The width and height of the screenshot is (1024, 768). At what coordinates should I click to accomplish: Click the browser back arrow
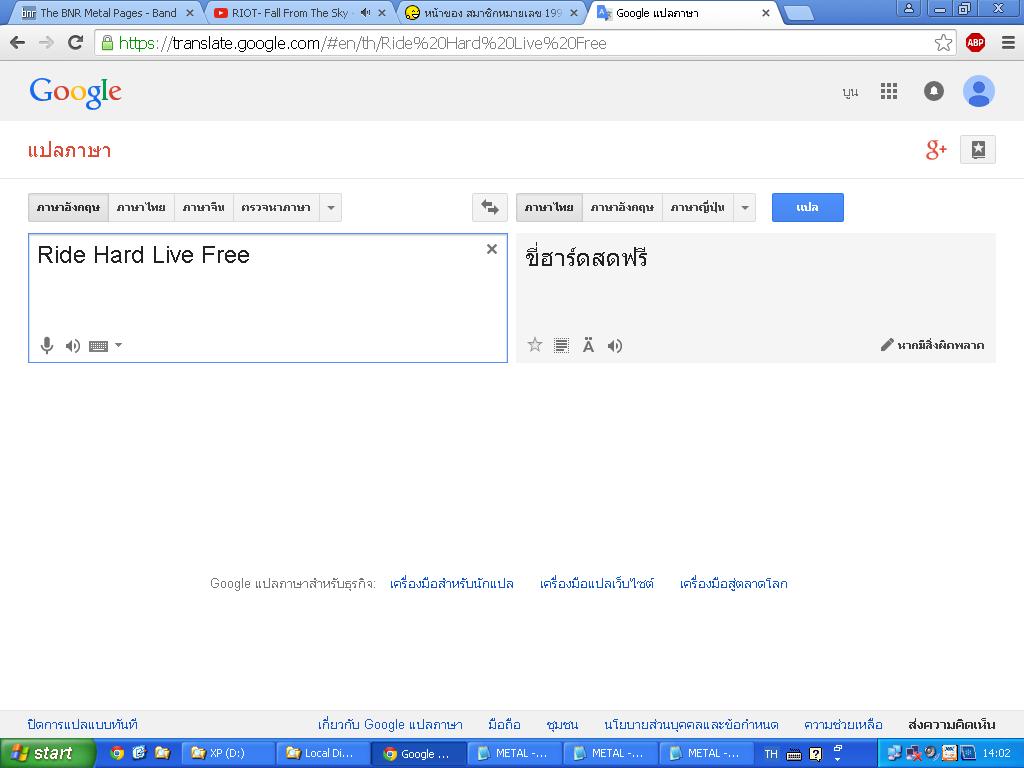18,43
